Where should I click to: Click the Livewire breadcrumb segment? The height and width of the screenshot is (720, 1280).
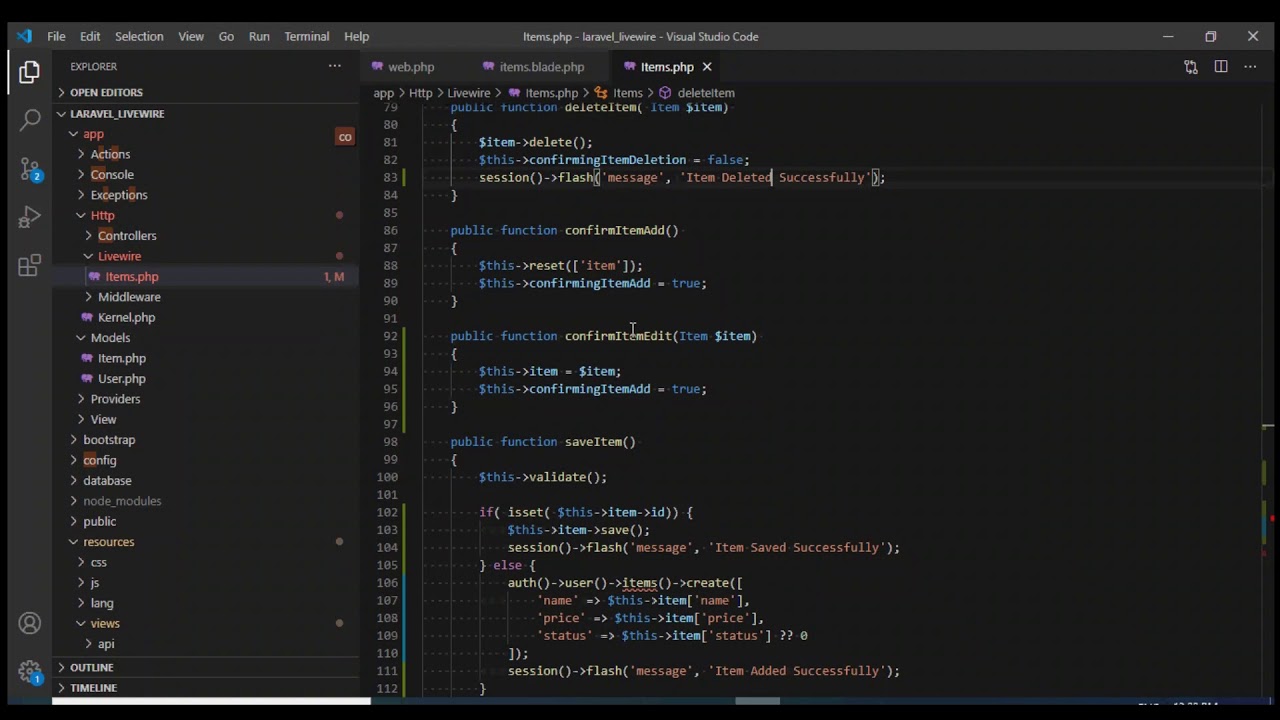tap(469, 93)
